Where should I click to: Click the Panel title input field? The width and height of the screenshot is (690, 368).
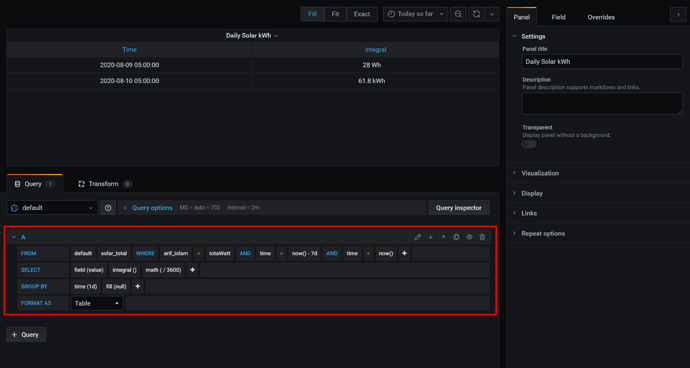tap(602, 62)
